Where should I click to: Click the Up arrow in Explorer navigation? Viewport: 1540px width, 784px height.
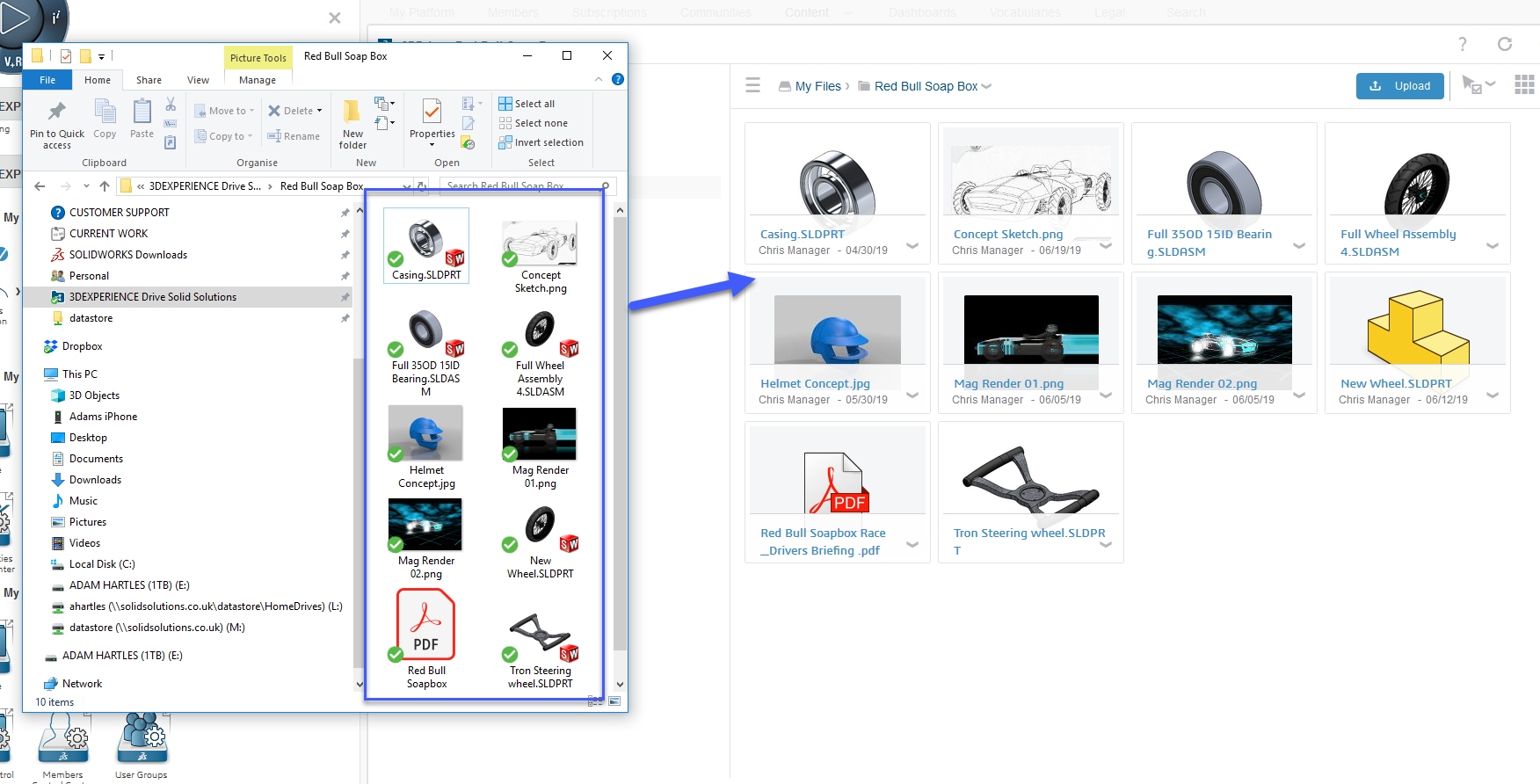pos(105,186)
